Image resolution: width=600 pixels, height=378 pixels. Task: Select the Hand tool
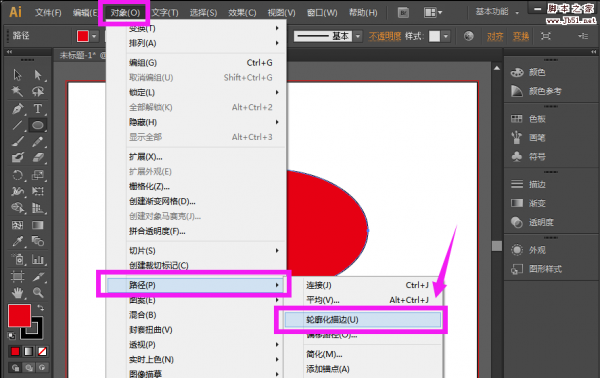(x=18, y=293)
